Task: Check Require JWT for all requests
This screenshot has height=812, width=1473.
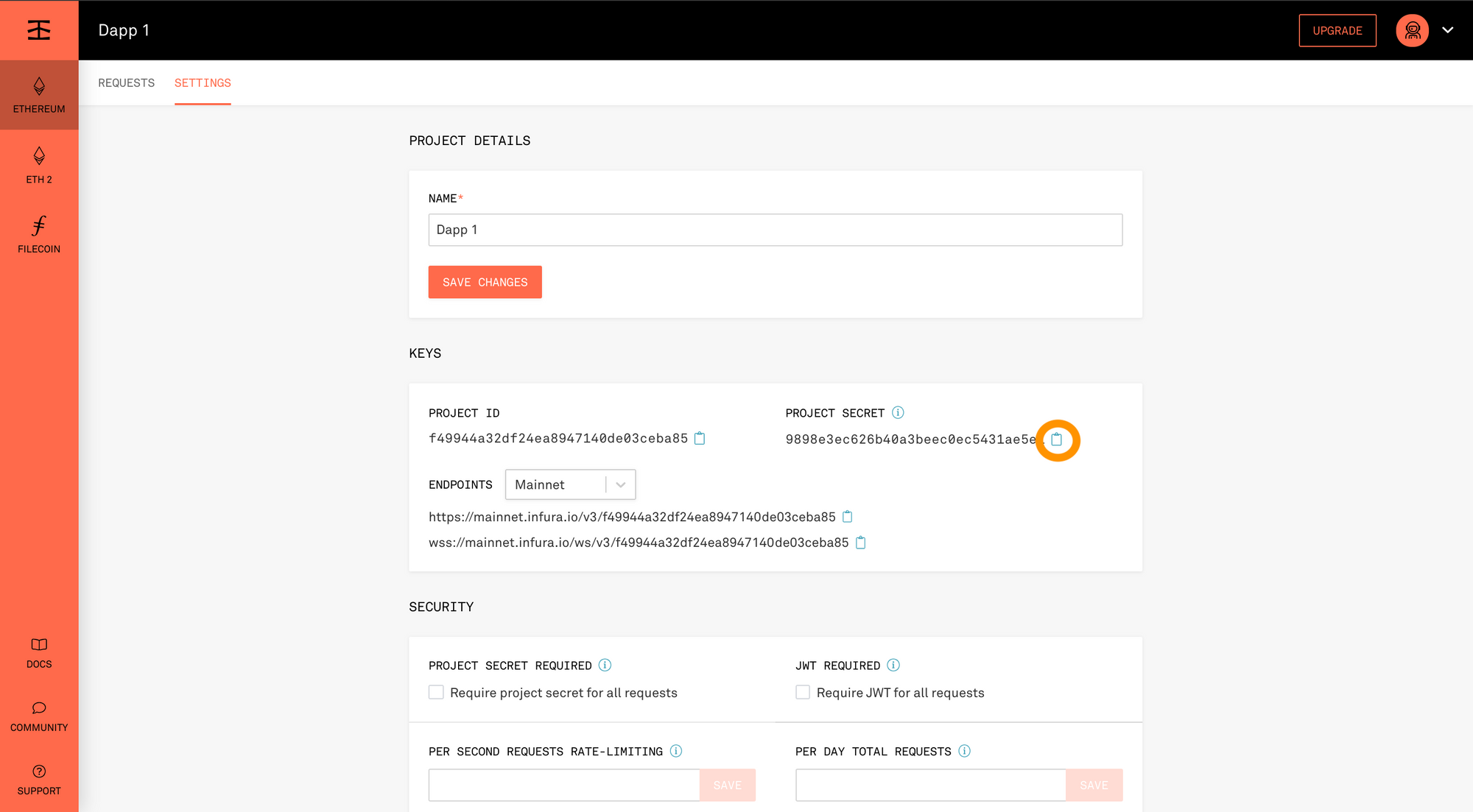Action: pos(803,692)
